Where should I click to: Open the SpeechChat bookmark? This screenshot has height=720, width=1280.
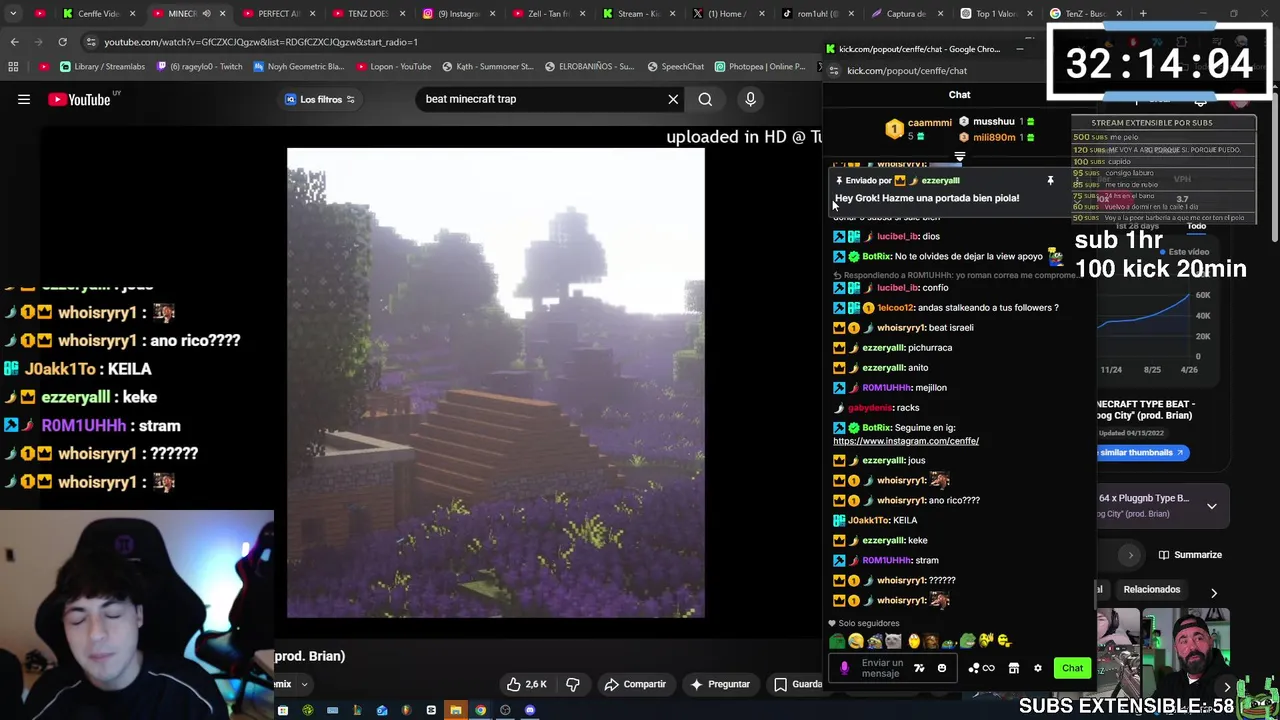tap(675, 67)
